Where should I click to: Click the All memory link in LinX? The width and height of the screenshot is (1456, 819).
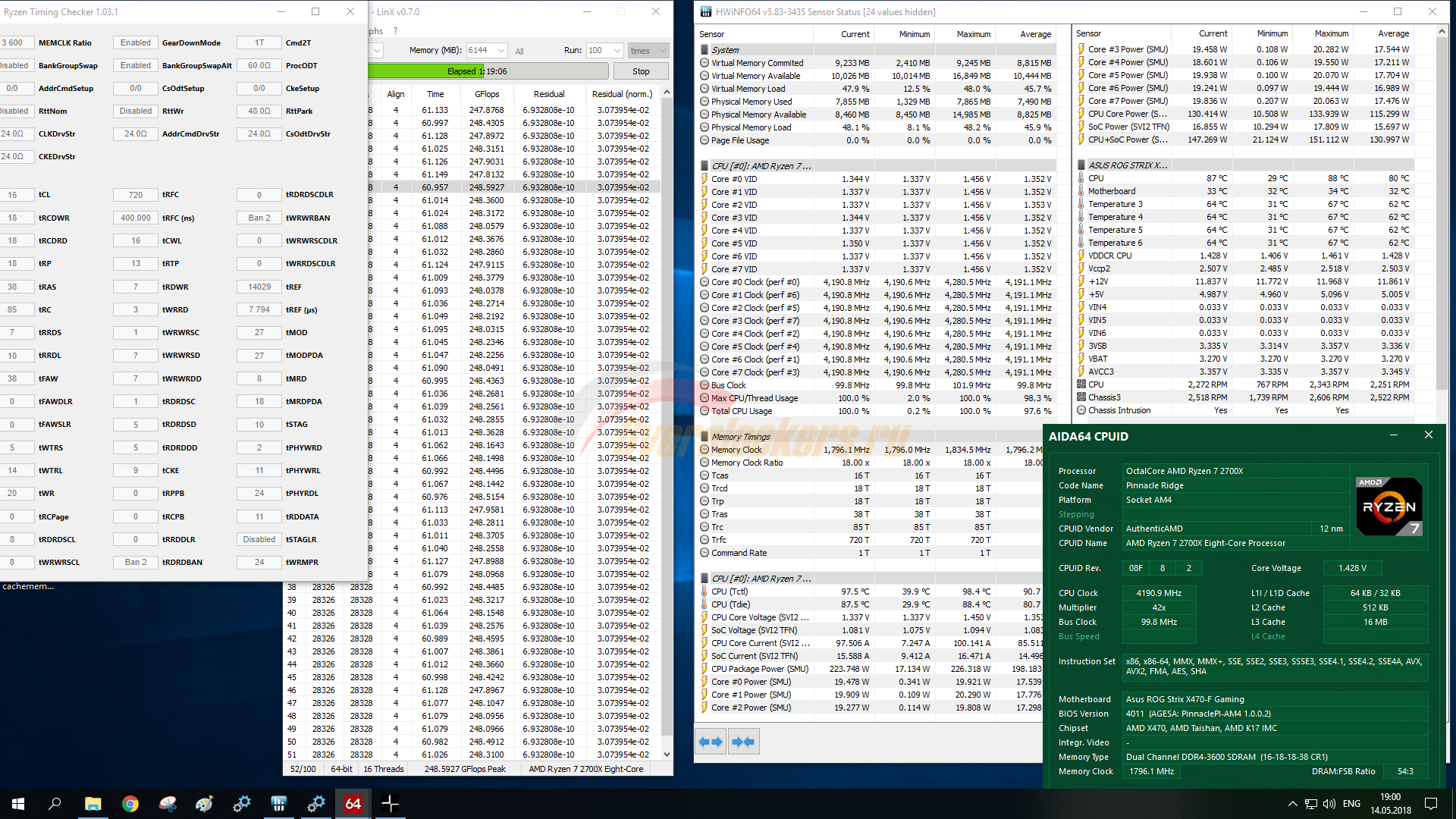click(519, 52)
